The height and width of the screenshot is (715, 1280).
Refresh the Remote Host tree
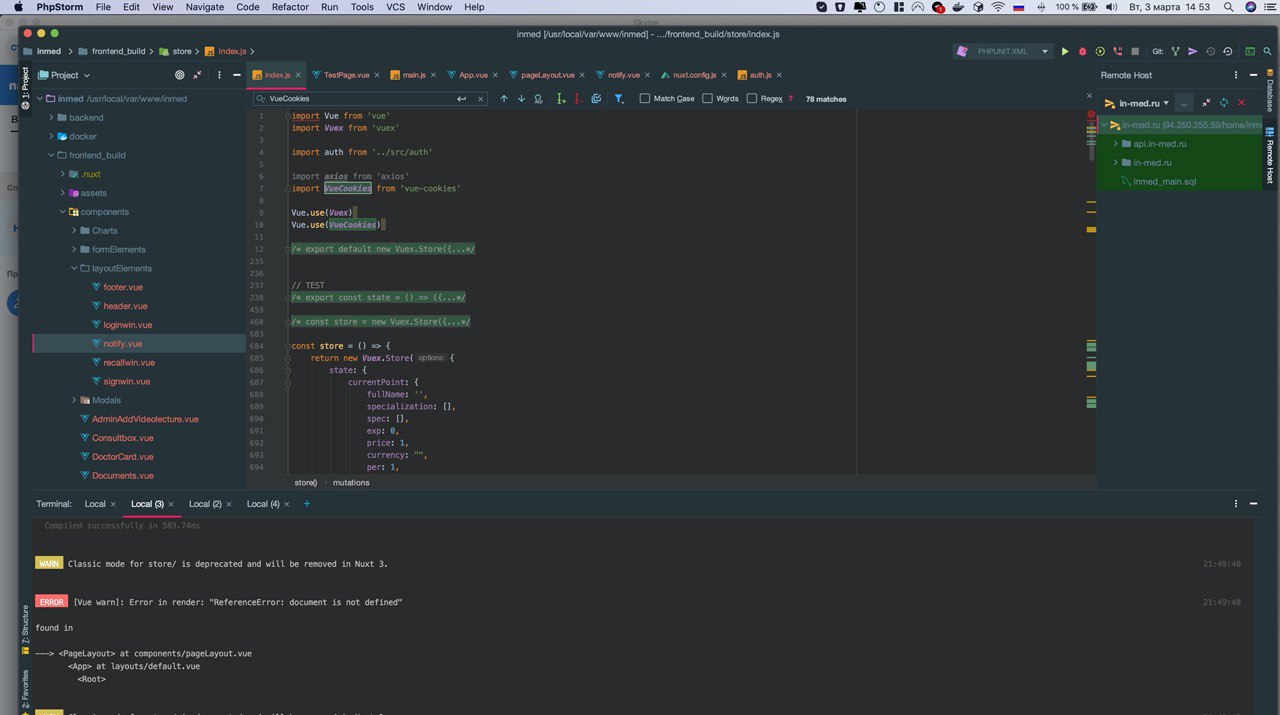tap(1224, 103)
